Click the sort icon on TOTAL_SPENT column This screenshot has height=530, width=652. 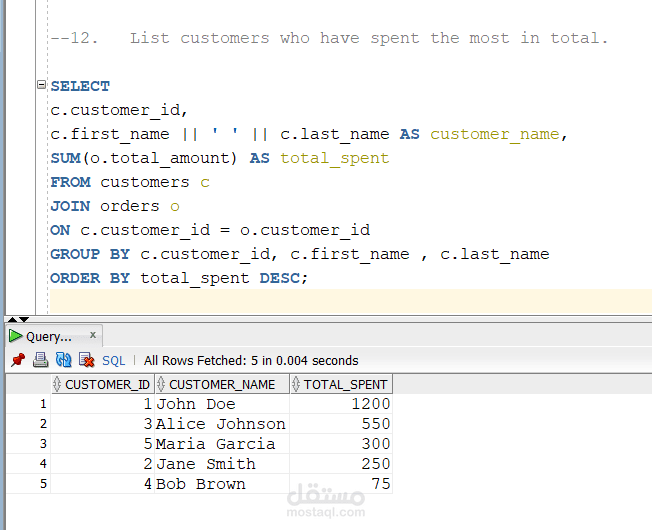(297, 384)
